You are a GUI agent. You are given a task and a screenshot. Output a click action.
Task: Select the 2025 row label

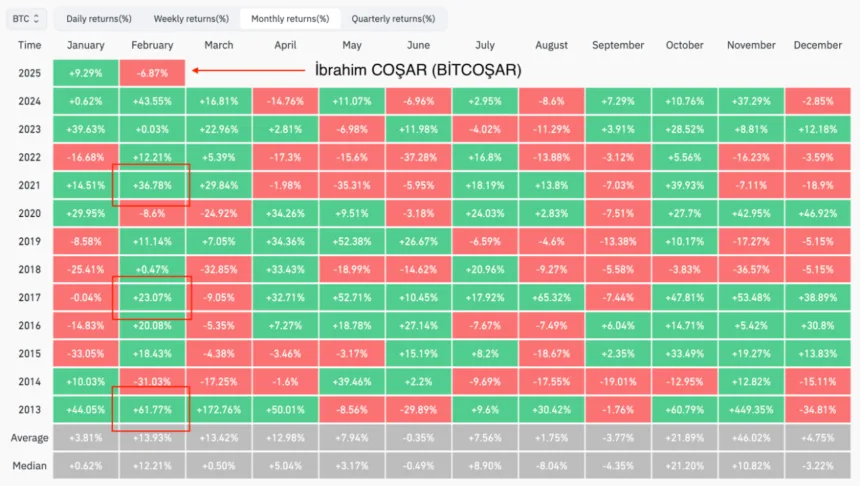29,73
